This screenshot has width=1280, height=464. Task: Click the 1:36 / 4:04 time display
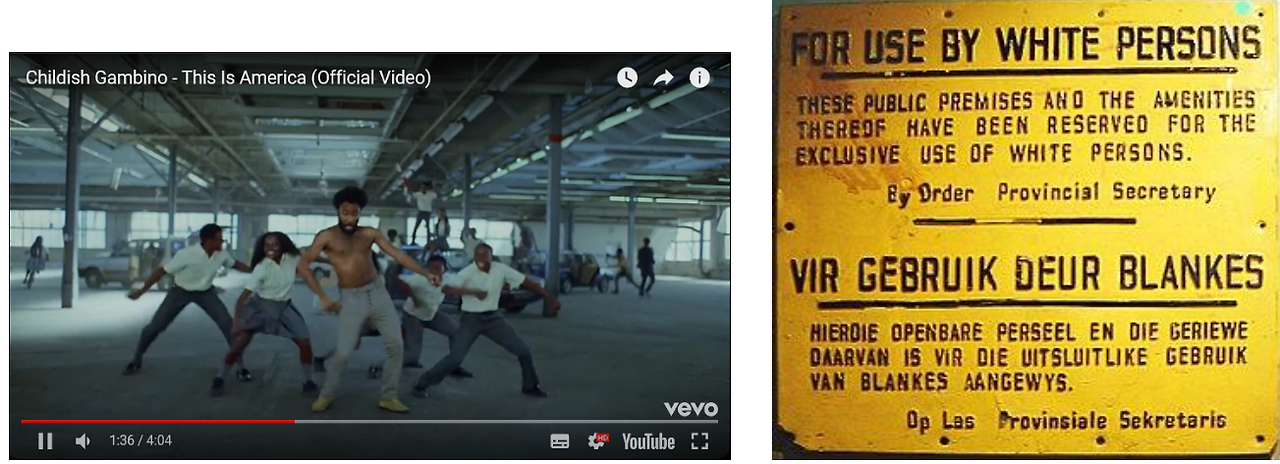tap(140, 441)
